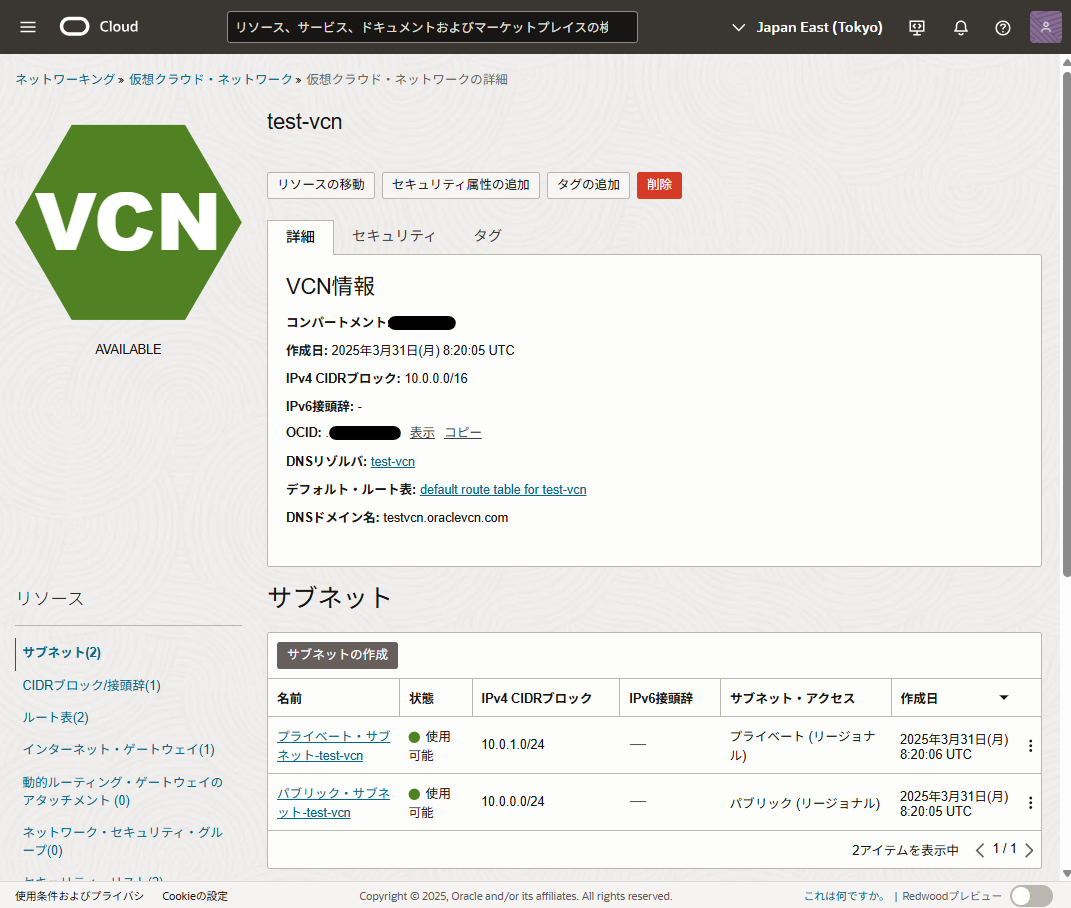Open default route table for test-vcn link

point(503,489)
